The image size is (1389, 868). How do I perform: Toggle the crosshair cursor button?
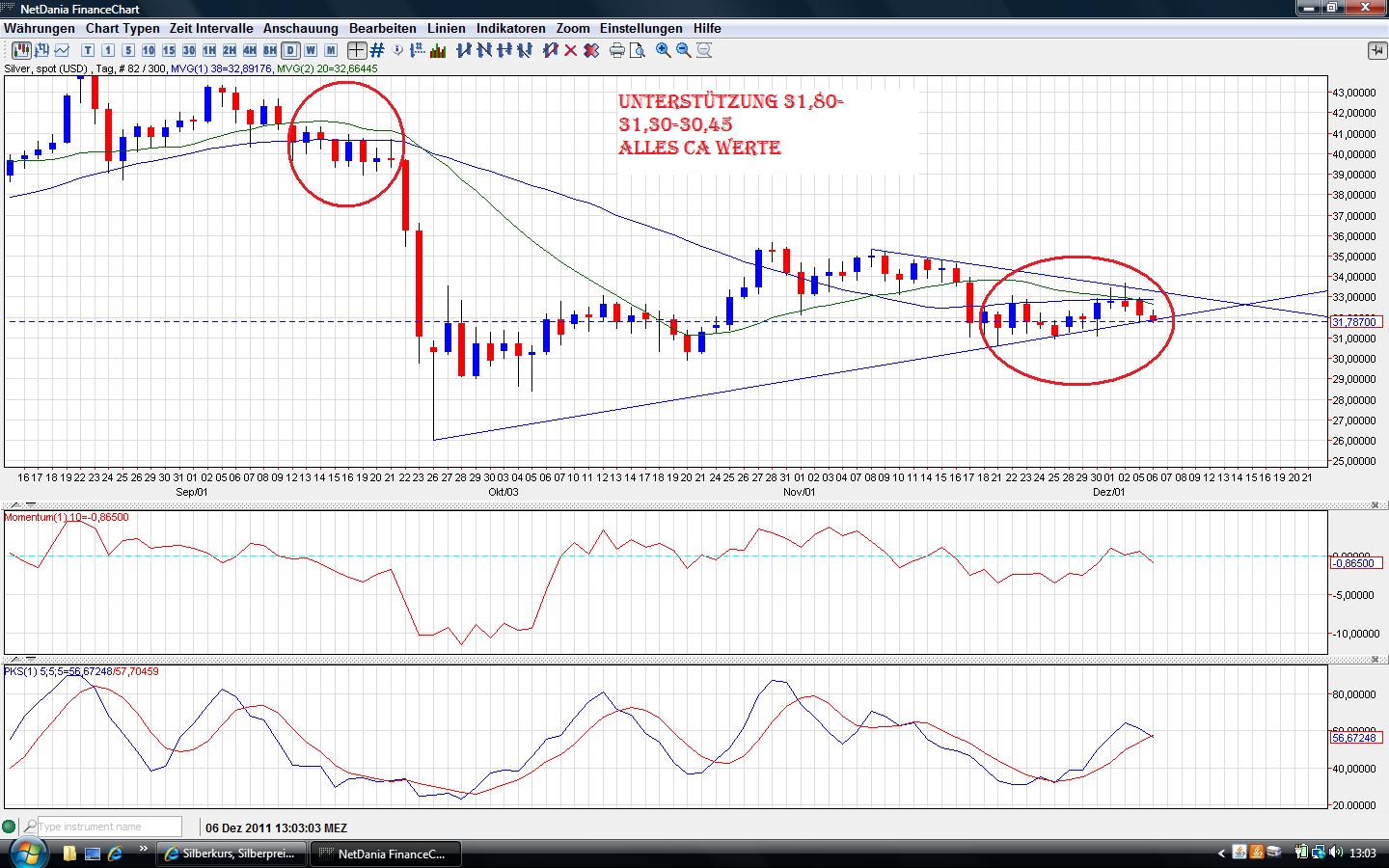coord(357,50)
